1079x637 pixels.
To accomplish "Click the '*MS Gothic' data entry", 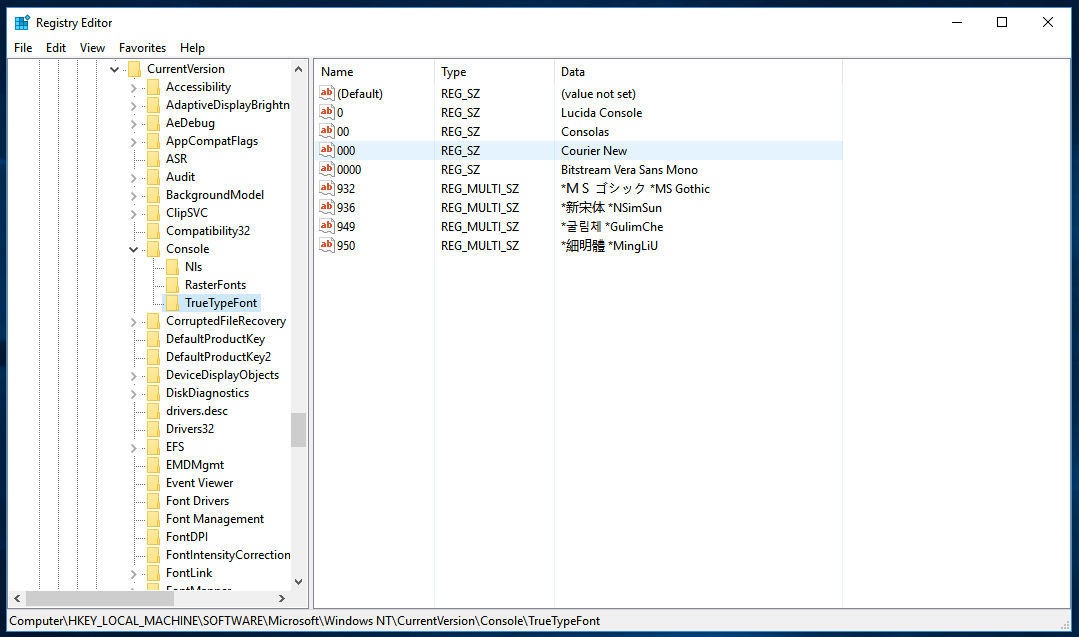I will (680, 188).
